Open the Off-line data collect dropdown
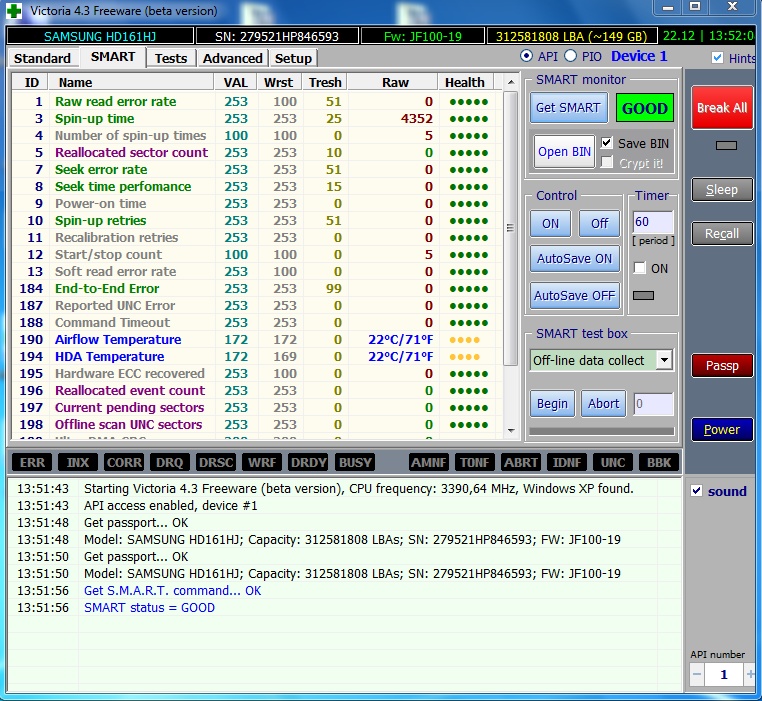This screenshot has width=762, height=701. click(x=664, y=360)
